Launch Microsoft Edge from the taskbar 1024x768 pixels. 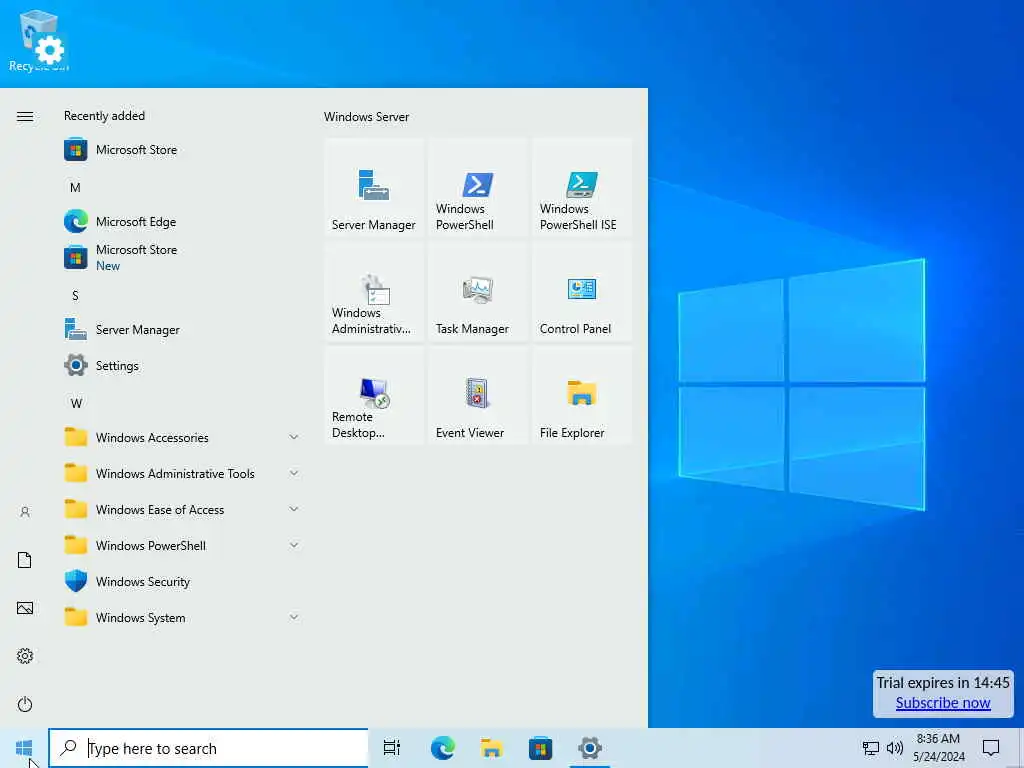pos(442,748)
